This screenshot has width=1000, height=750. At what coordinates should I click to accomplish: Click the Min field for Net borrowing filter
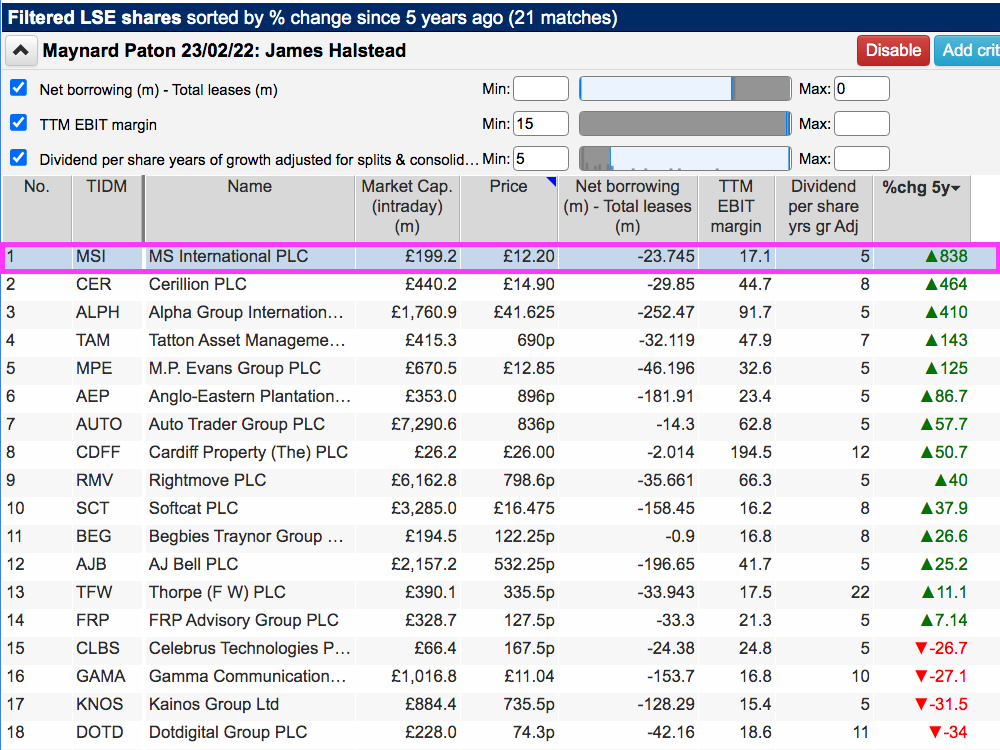[x=541, y=89]
